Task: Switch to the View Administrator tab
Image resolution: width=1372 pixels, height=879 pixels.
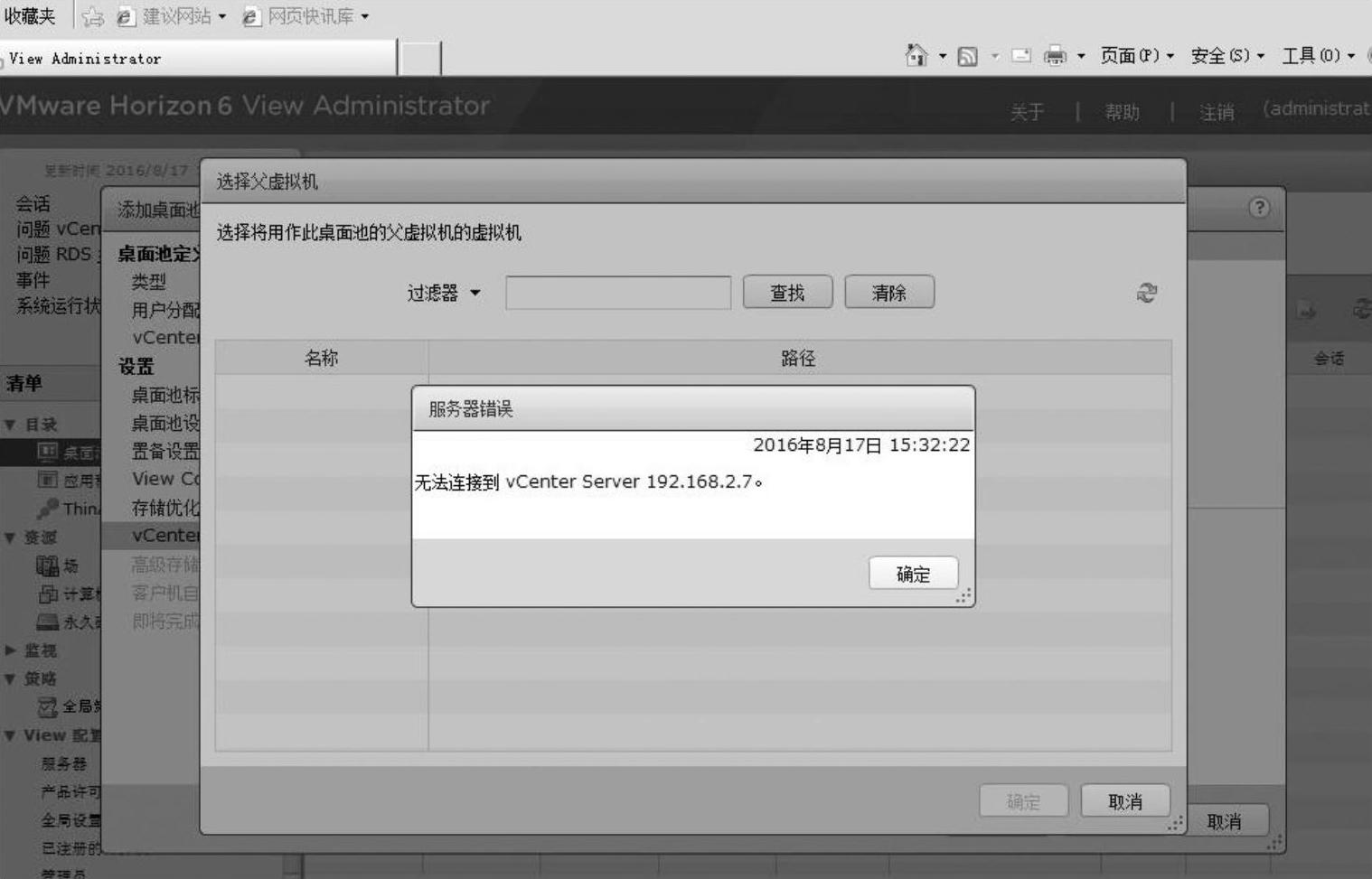Action: click(x=198, y=59)
